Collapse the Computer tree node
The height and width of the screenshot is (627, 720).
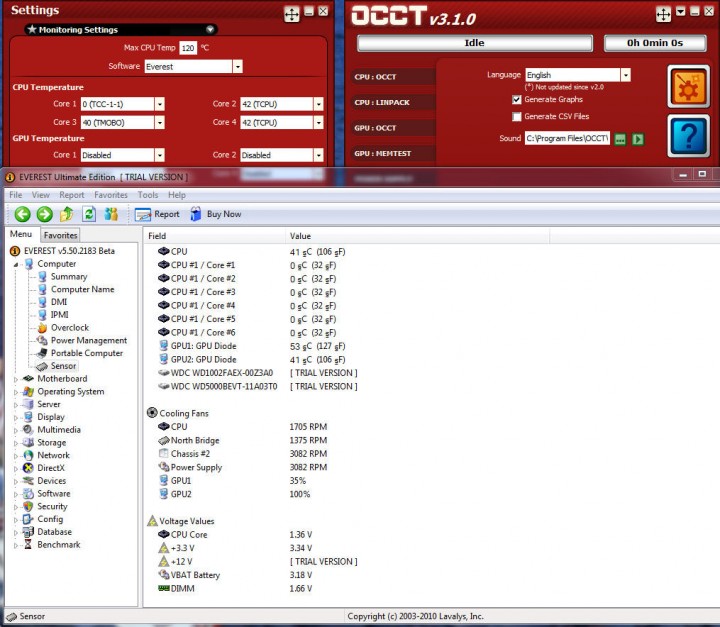[16, 265]
